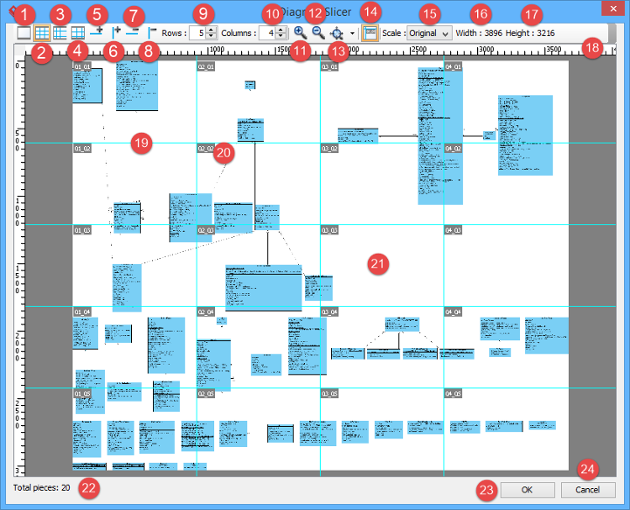Click the Rows value field
The image size is (630, 510).
pos(198,33)
